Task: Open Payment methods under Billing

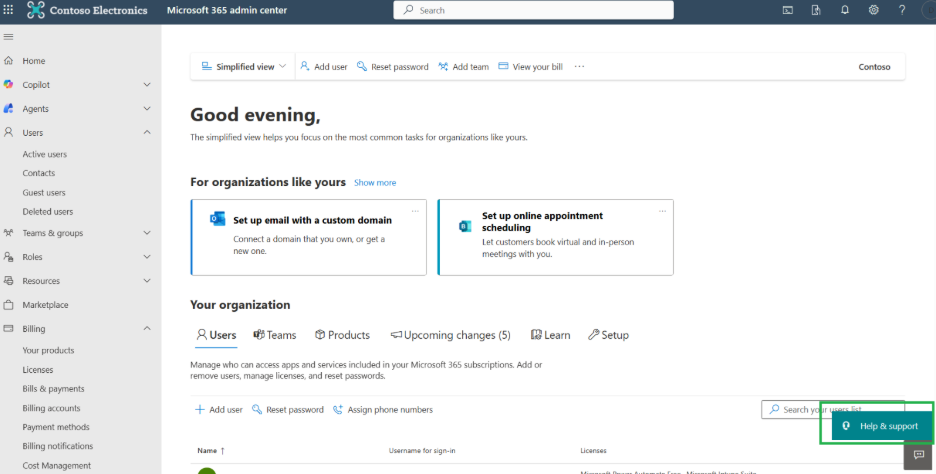Action: tap(56, 427)
